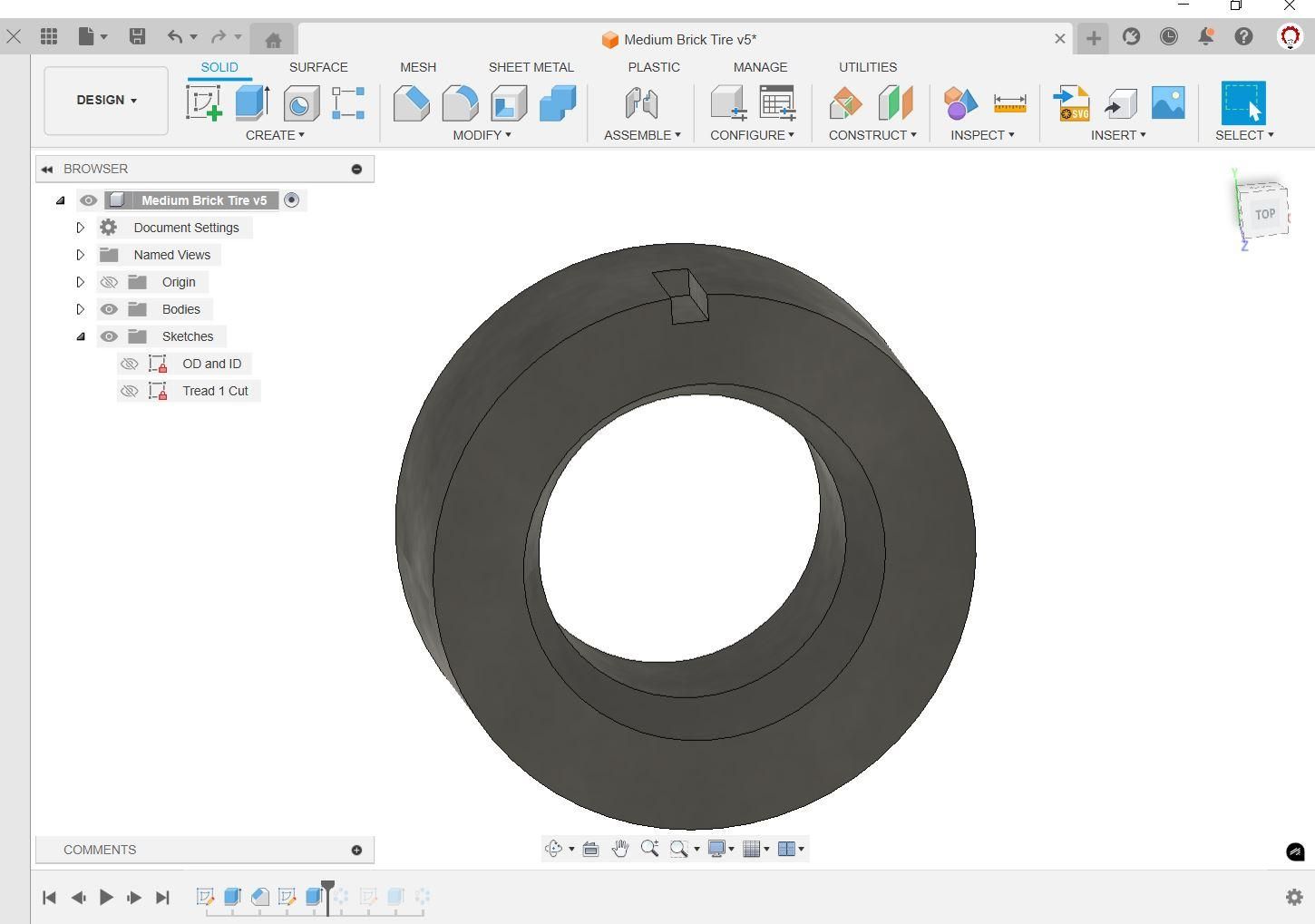The width and height of the screenshot is (1315, 924).
Task: Select the Offset Plane construct icon
Action: click(x=846, y=102)
